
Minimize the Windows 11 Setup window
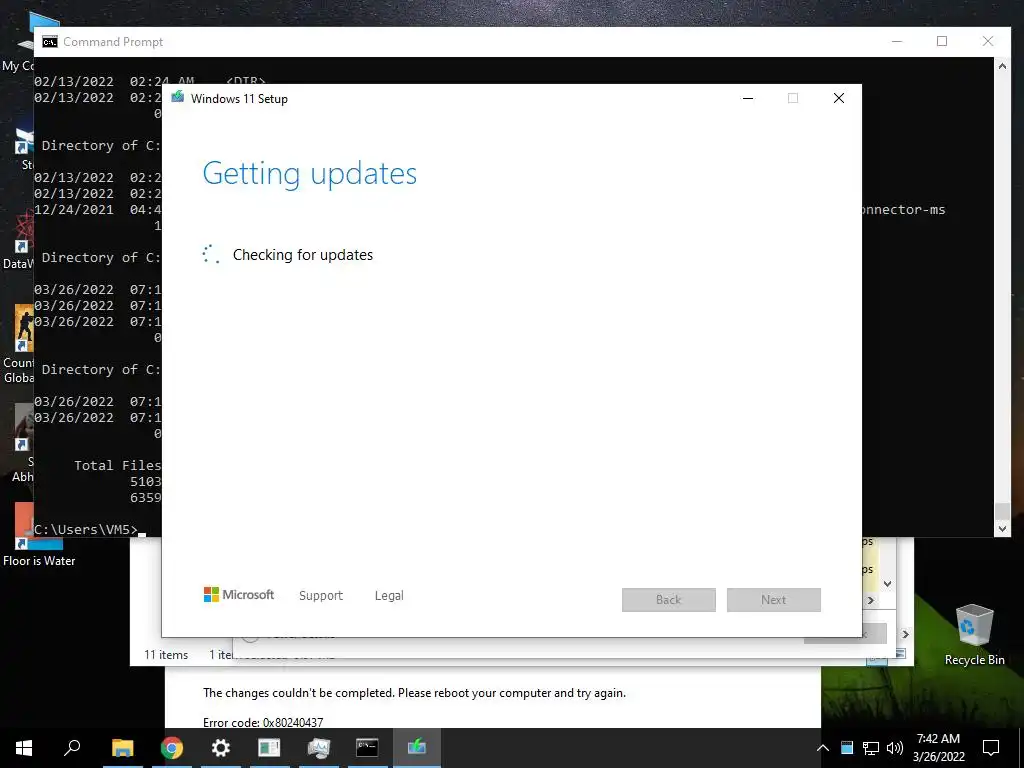[748, 99]
